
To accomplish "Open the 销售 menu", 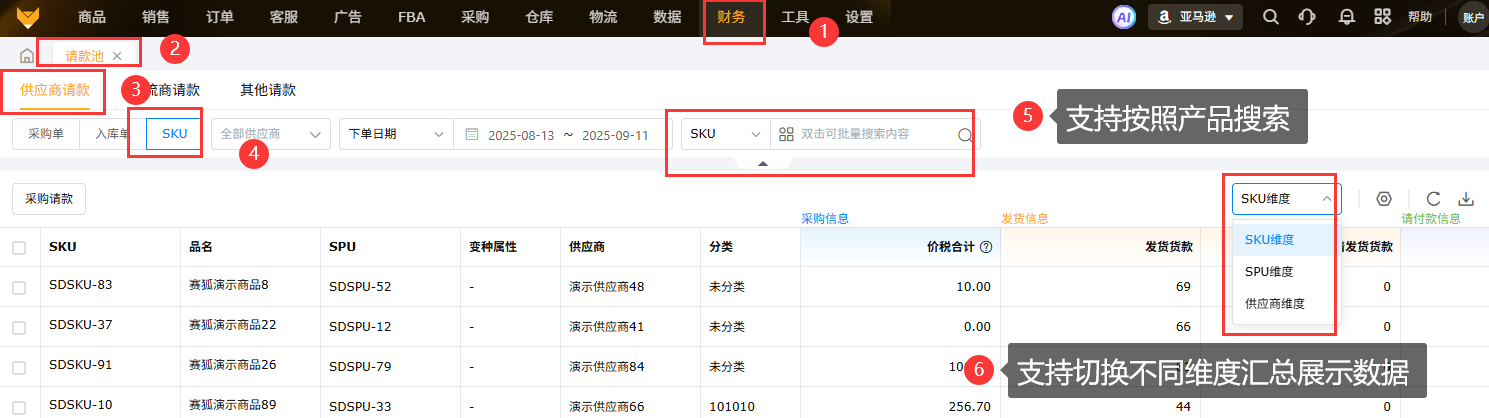I will pos(156,17).
